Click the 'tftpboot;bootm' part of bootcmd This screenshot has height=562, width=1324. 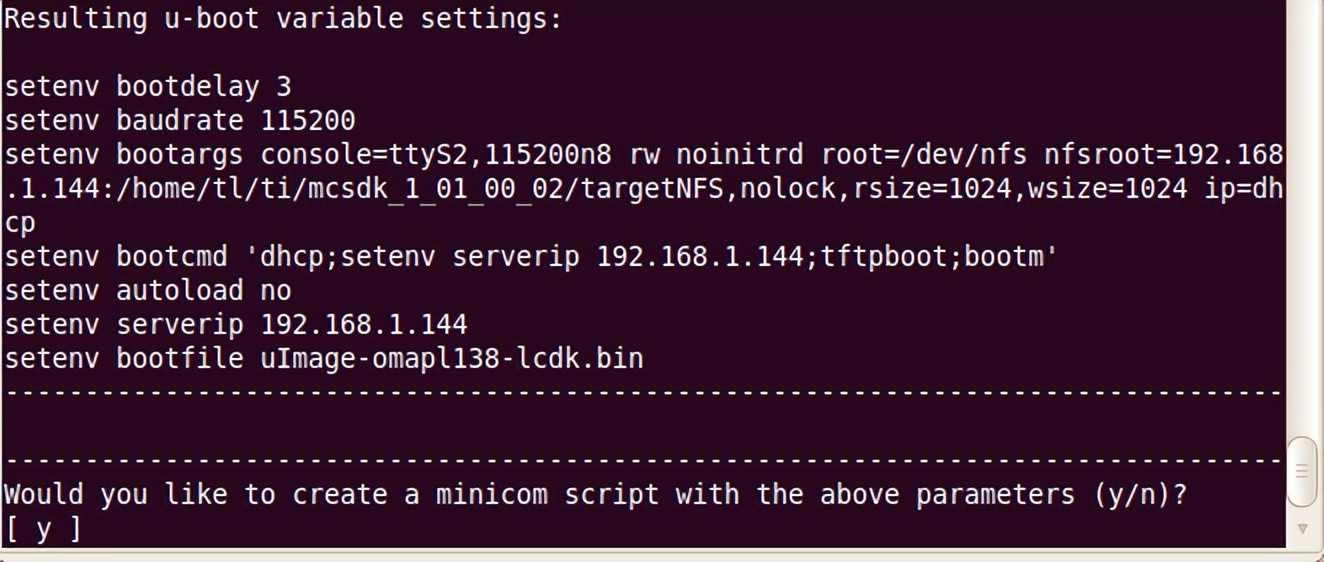pyautogui.click(x=934, y=256)
